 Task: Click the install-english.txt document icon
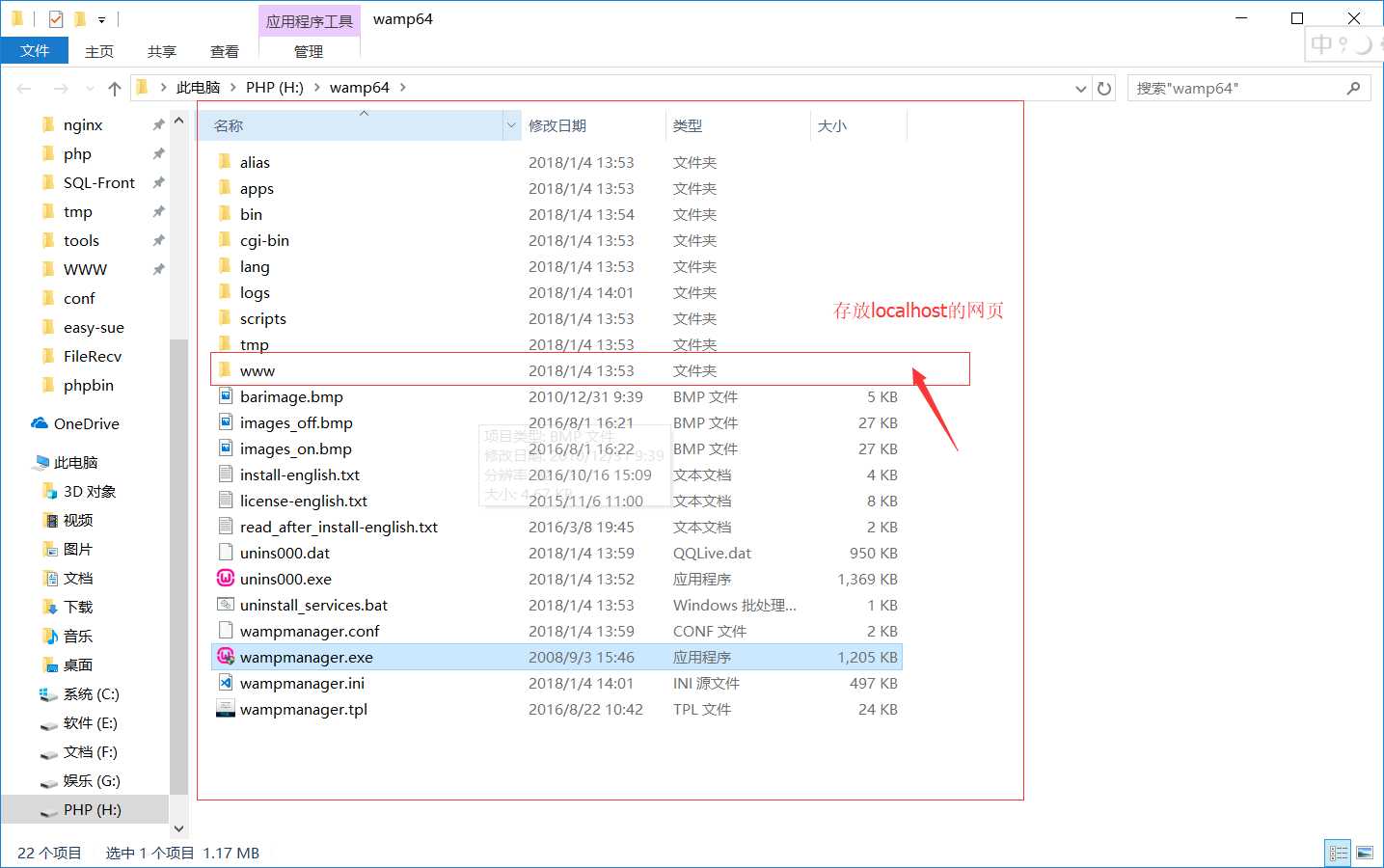pos(225,474)
